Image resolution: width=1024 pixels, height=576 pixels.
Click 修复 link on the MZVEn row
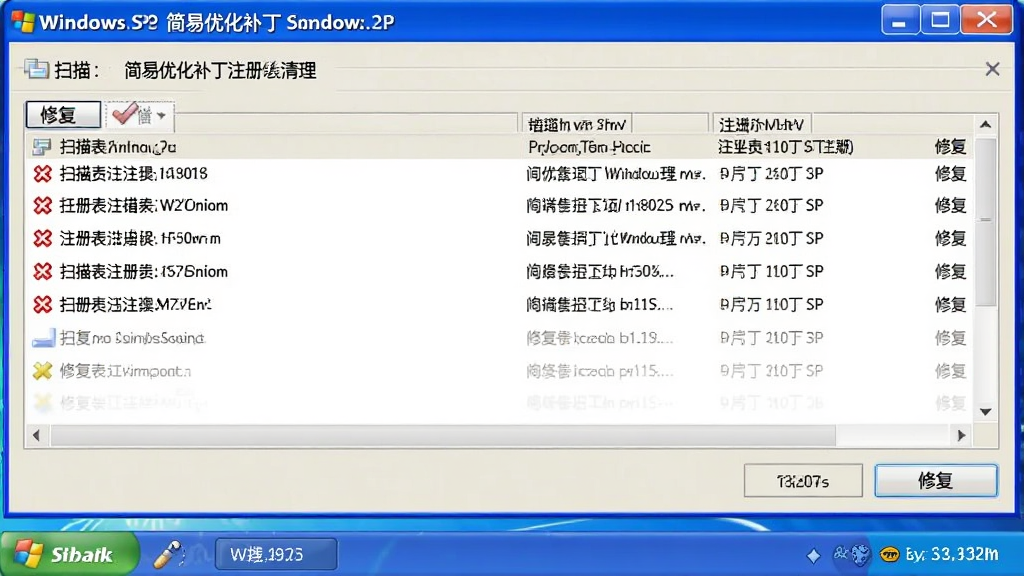(950, 304)
